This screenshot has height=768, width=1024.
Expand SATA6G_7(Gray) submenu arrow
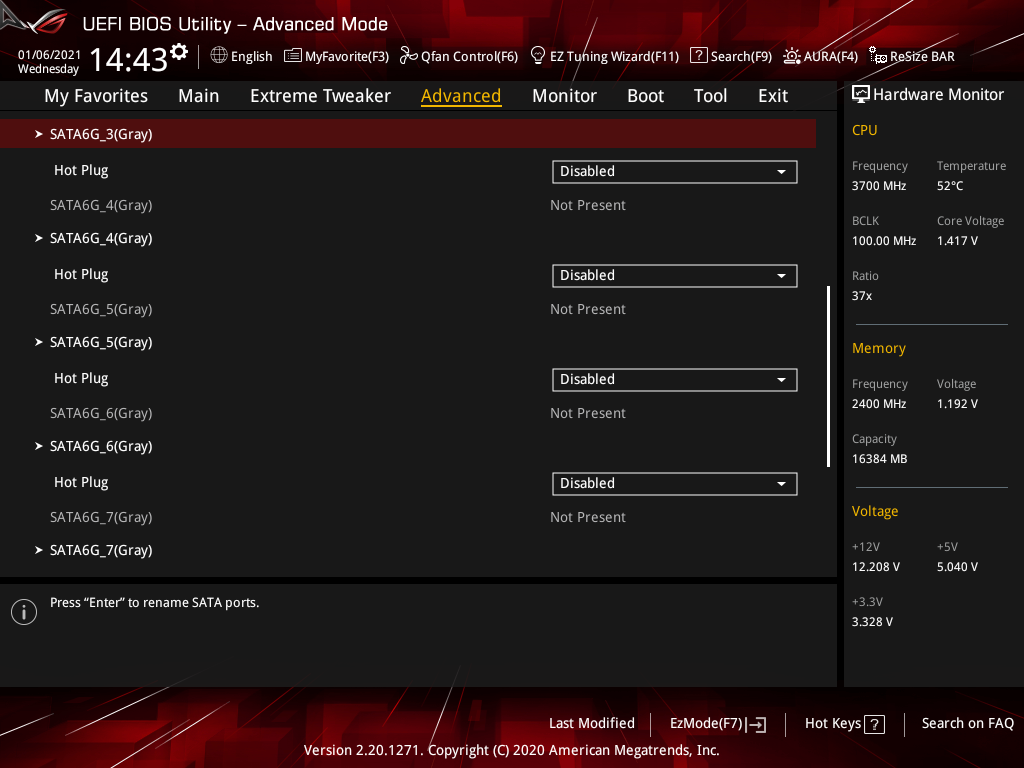coord(39,550)
